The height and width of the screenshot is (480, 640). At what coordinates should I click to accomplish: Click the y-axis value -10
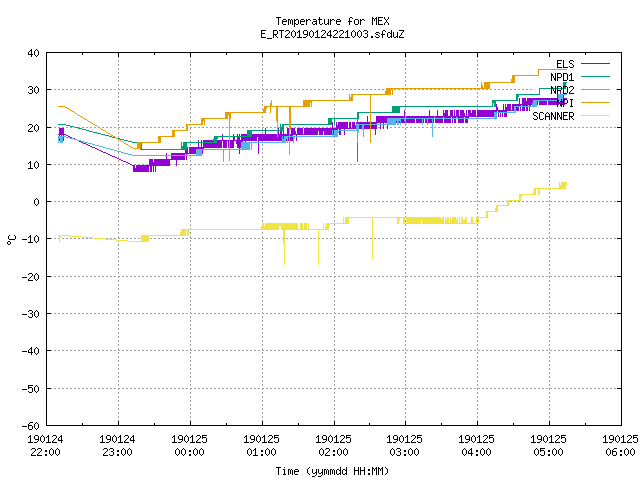tap(31, 239)
